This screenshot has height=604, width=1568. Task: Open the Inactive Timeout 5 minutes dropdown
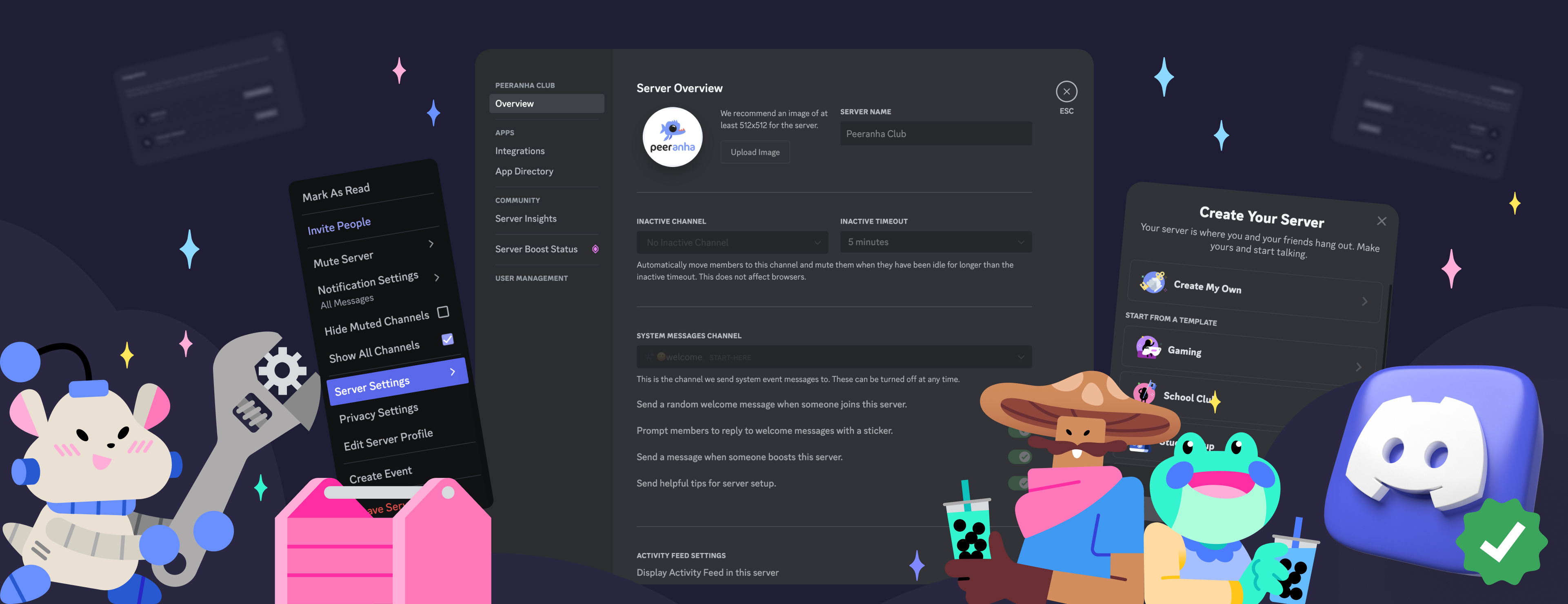935,242
